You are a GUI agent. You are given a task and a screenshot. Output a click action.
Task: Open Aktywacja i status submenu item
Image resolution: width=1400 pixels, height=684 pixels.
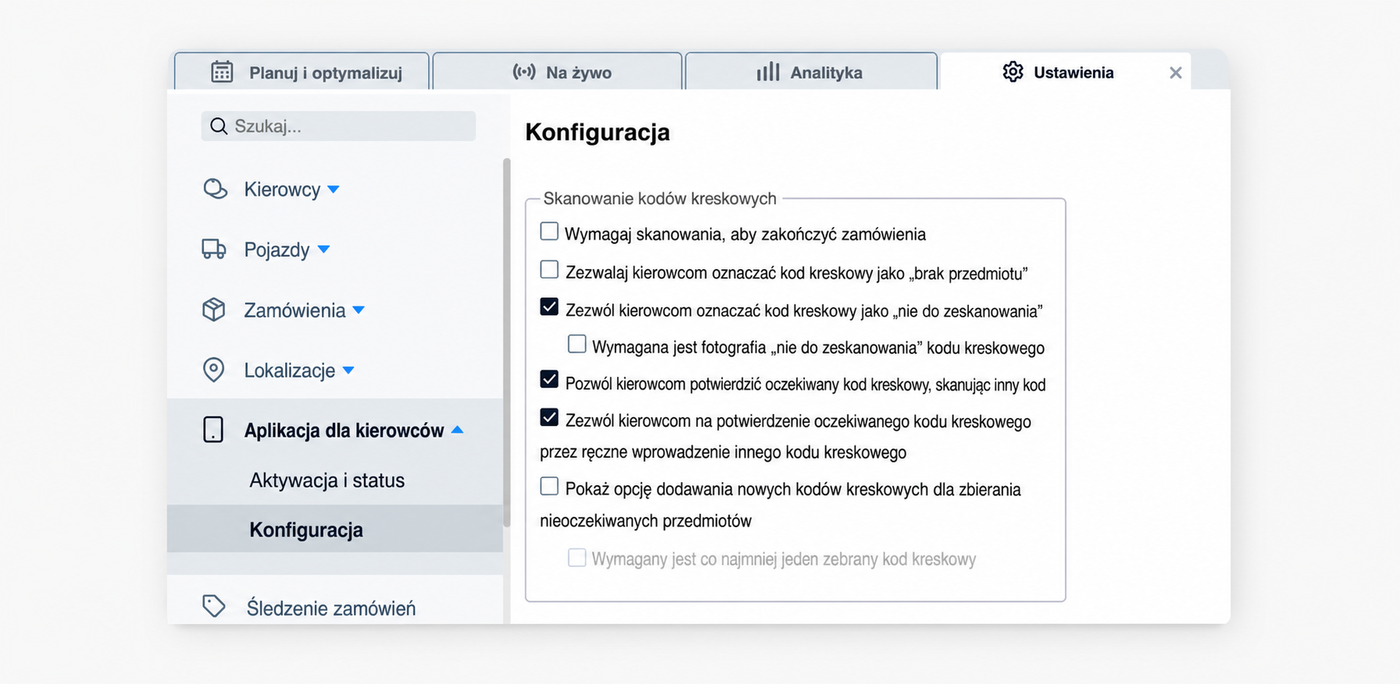tap(327, 480)
